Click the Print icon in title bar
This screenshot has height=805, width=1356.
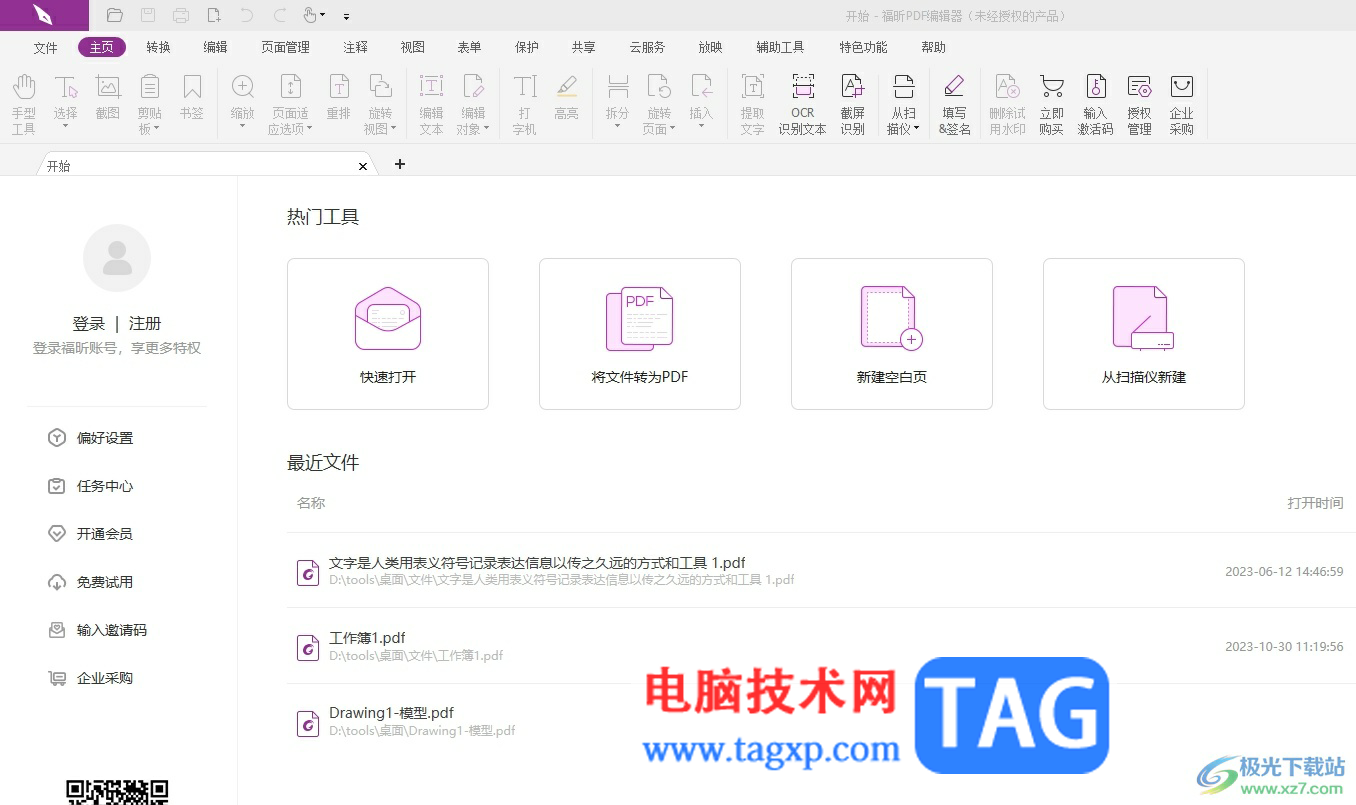click(x=181, y=15)
